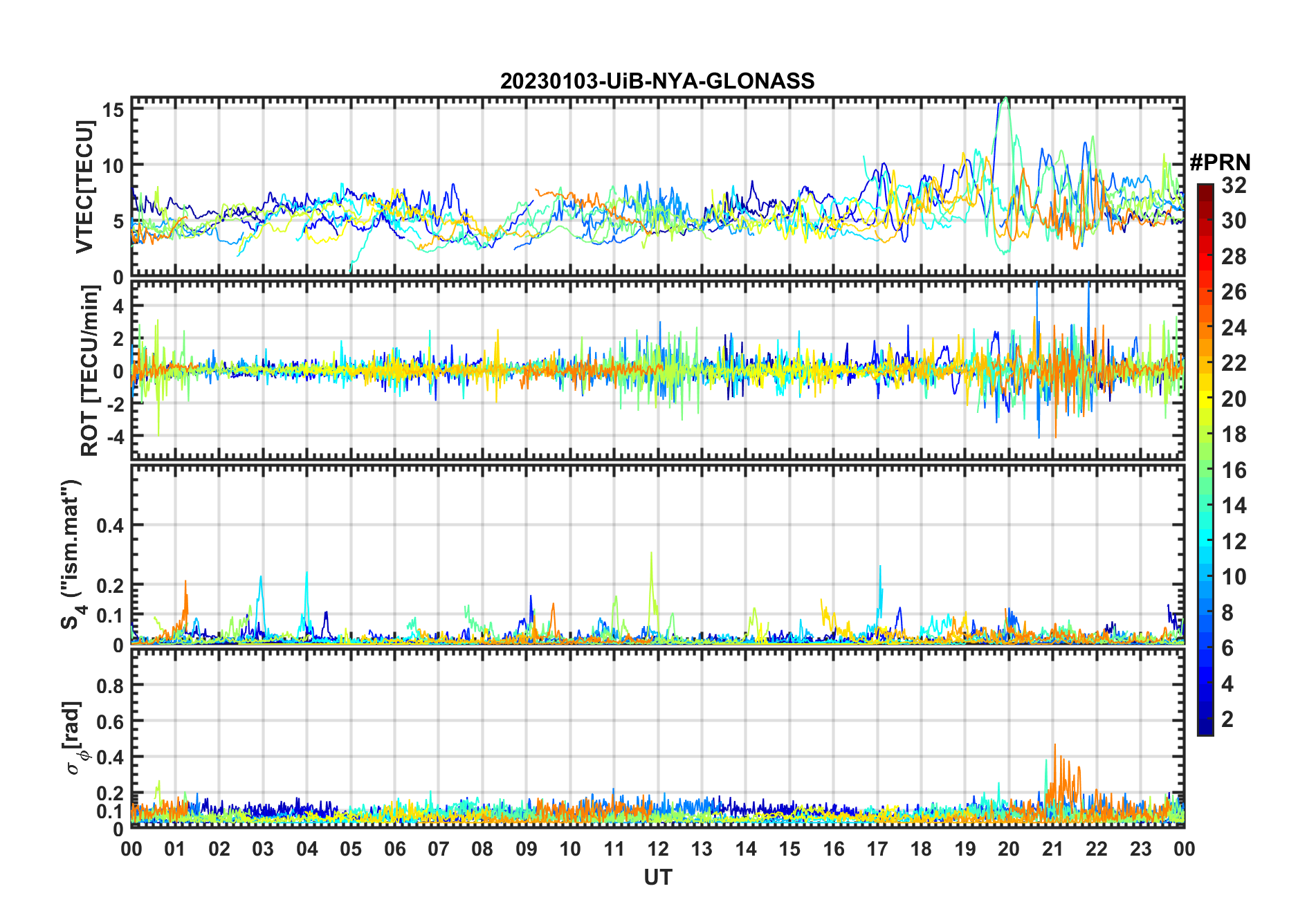Click x-axis tick label 03

point(263,849)
